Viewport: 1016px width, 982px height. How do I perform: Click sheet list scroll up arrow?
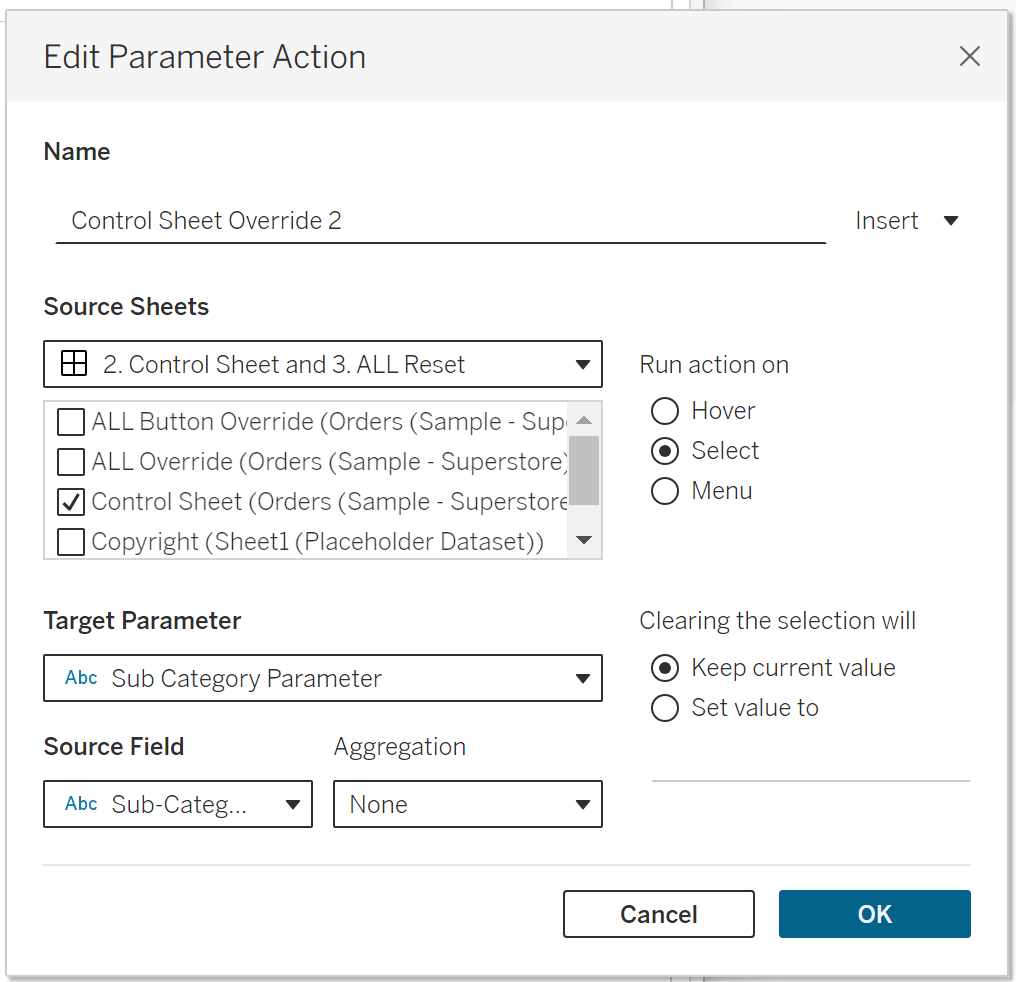tap(584, 420)
